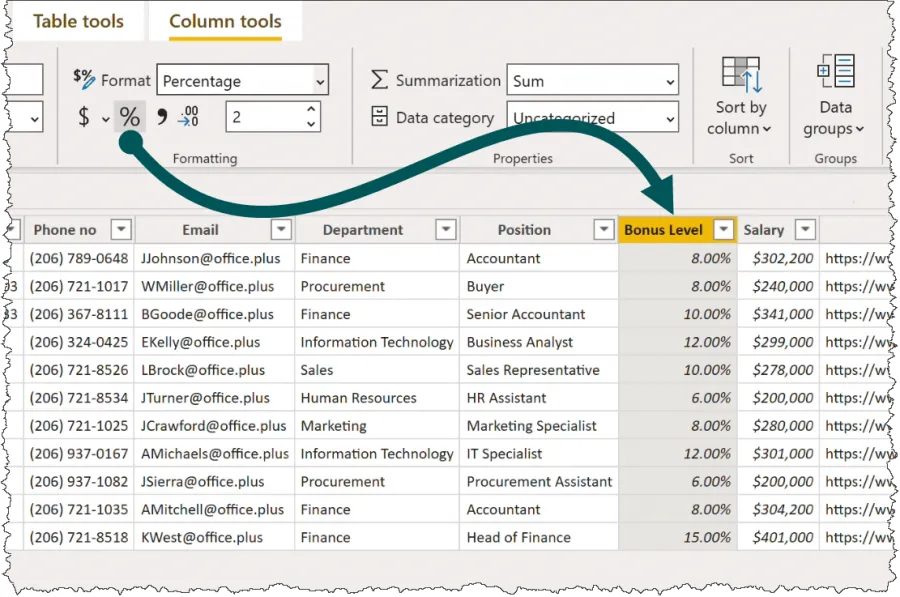Click the Sort by column icon
The image size is (900, 597).
click(740, 76)
